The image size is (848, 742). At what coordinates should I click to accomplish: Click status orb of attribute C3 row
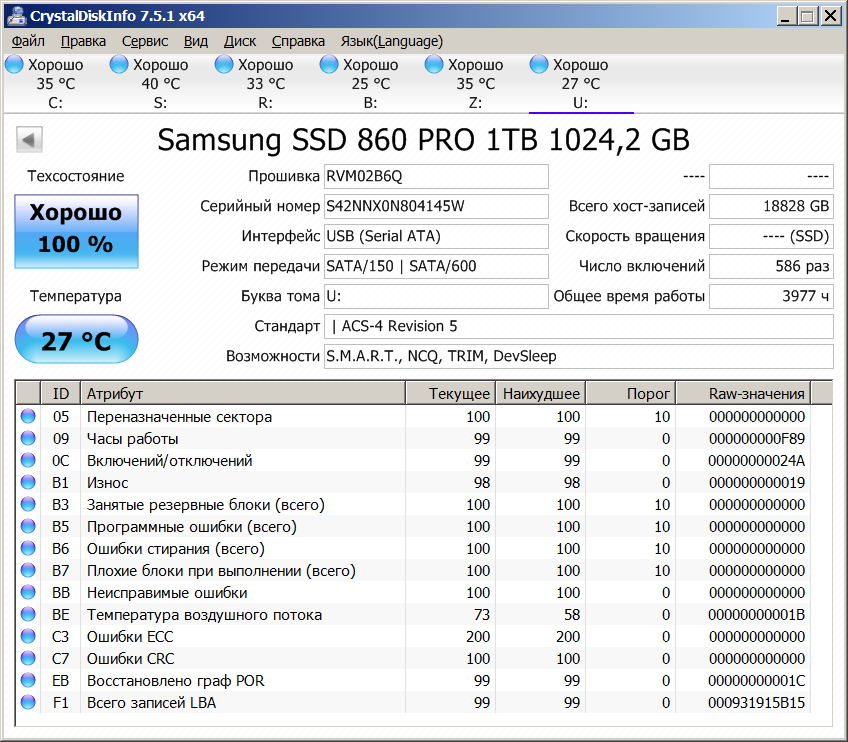click(x=28, y=637)
